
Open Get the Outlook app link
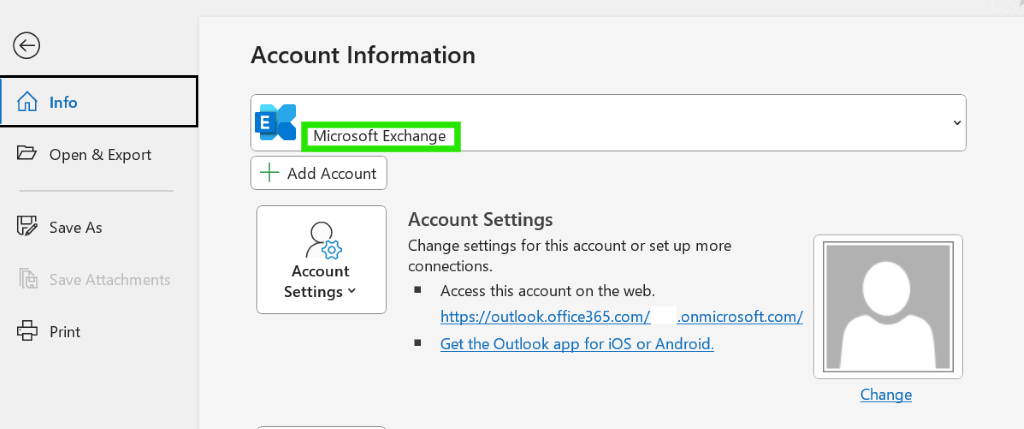click(x=577, y=343)
